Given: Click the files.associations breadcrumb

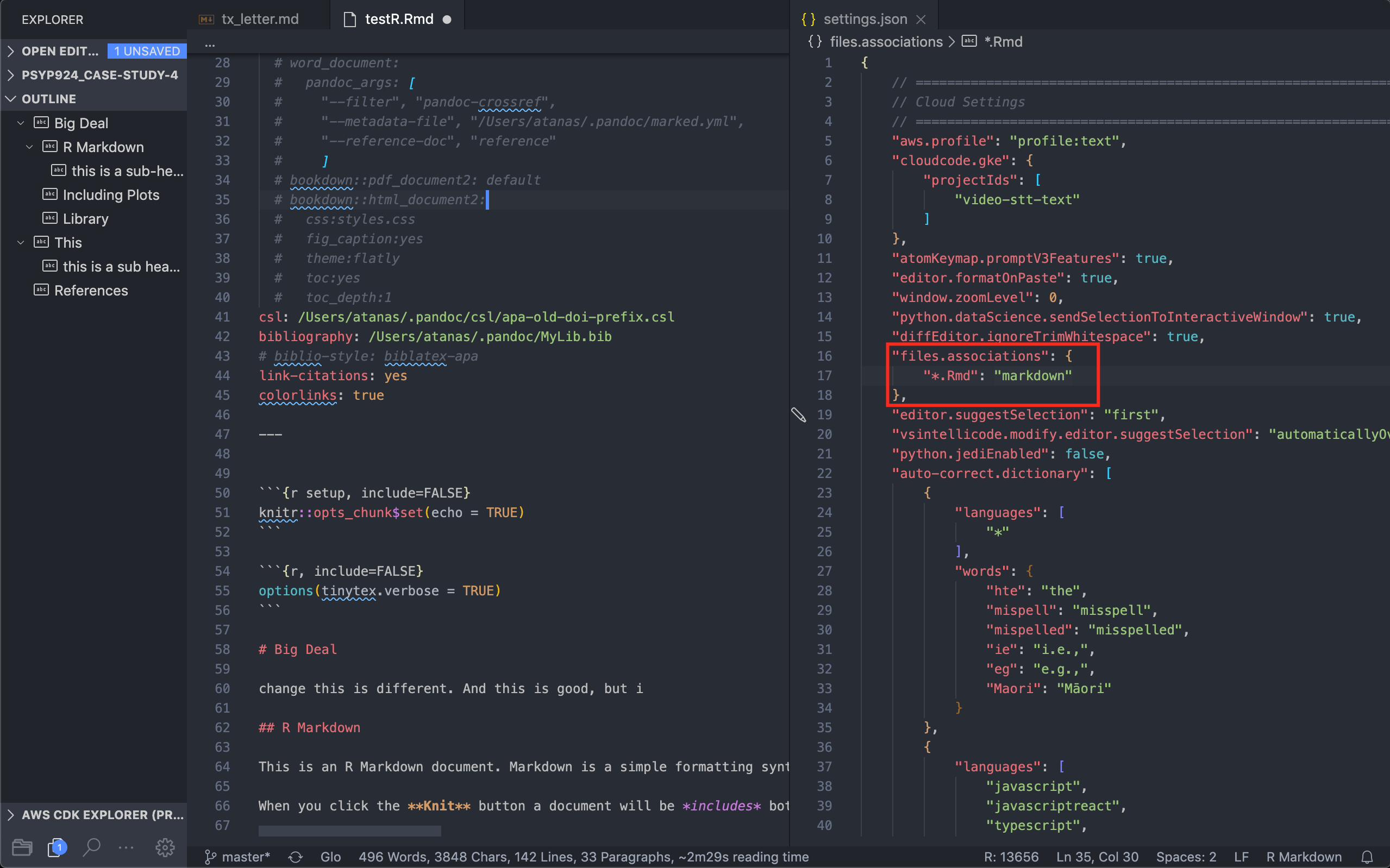Looking at the screenshot, I should tap(885, 42).
